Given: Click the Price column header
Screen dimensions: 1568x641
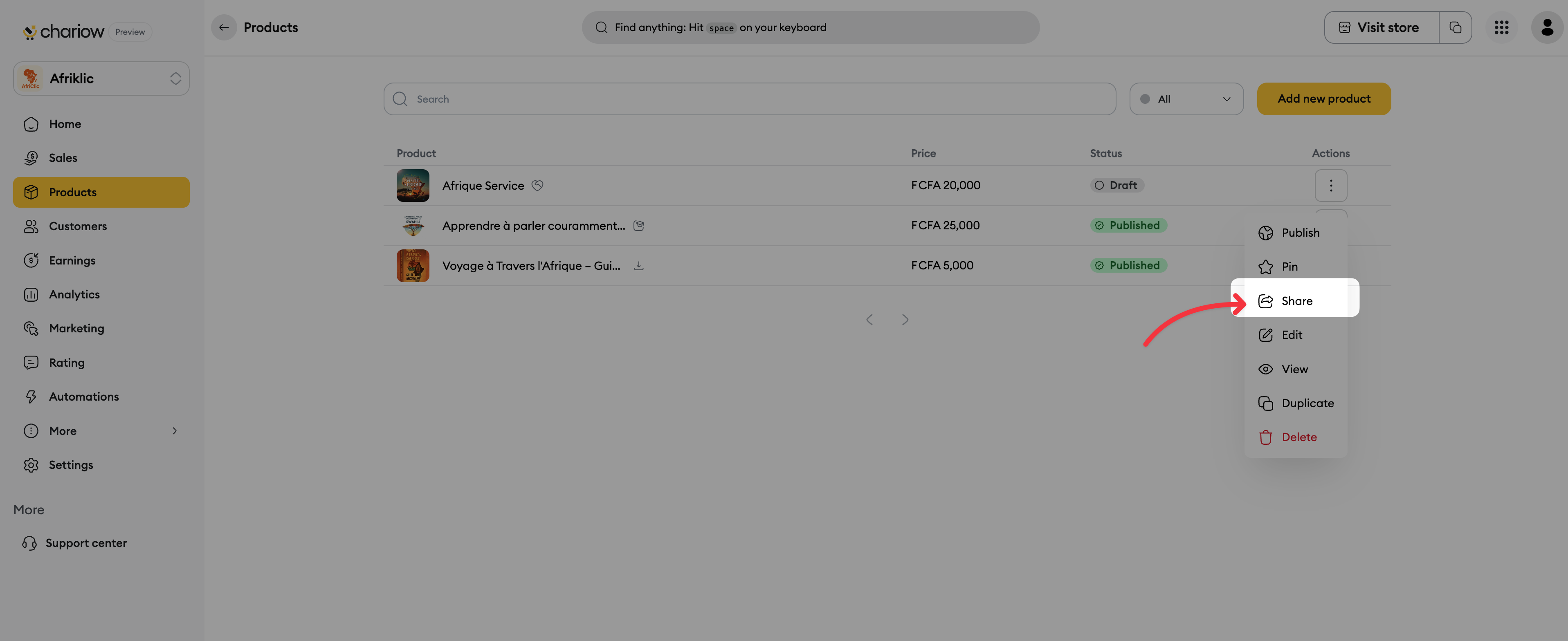Looking at the screenshot, I should click(923, 153).
